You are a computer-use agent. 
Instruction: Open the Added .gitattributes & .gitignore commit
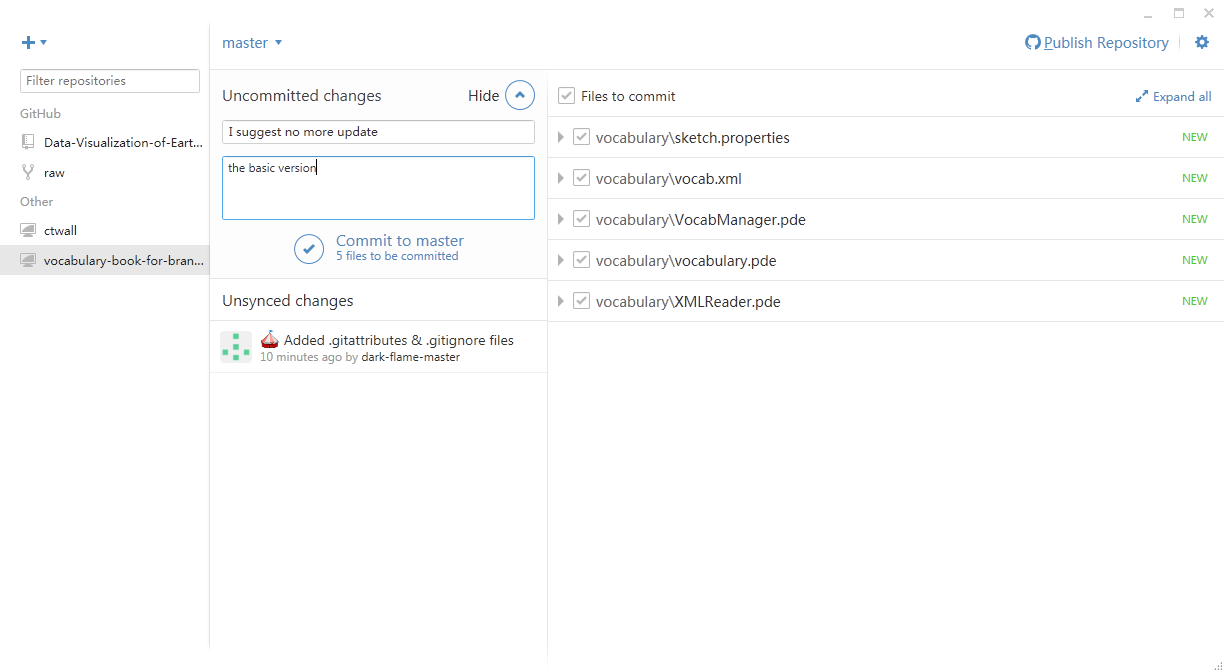pos(379,347)
